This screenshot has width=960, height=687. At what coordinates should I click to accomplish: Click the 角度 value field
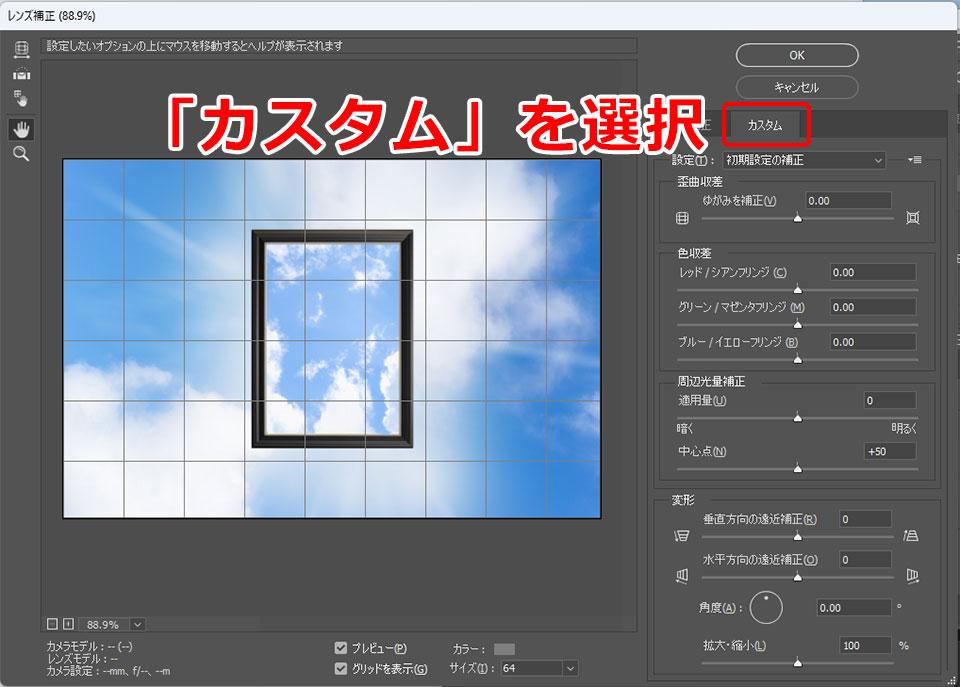(x=854, y=608)
